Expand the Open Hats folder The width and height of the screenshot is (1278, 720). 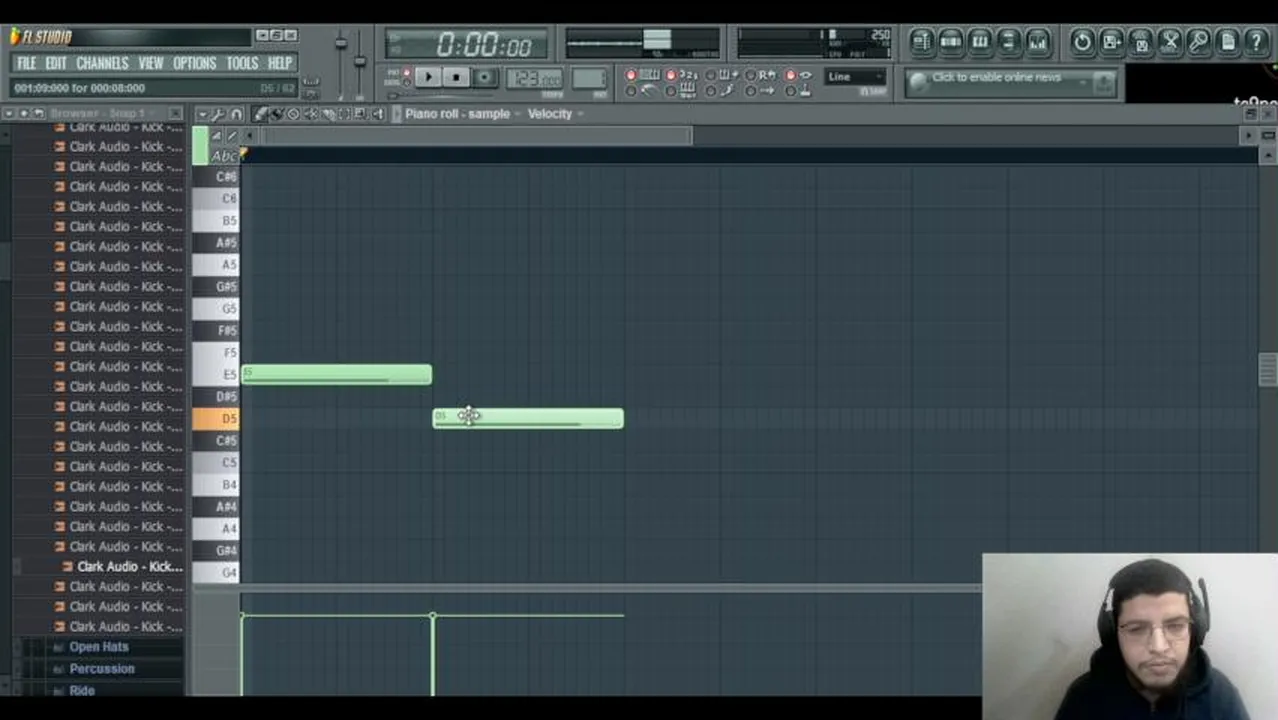tap(99, 647)
